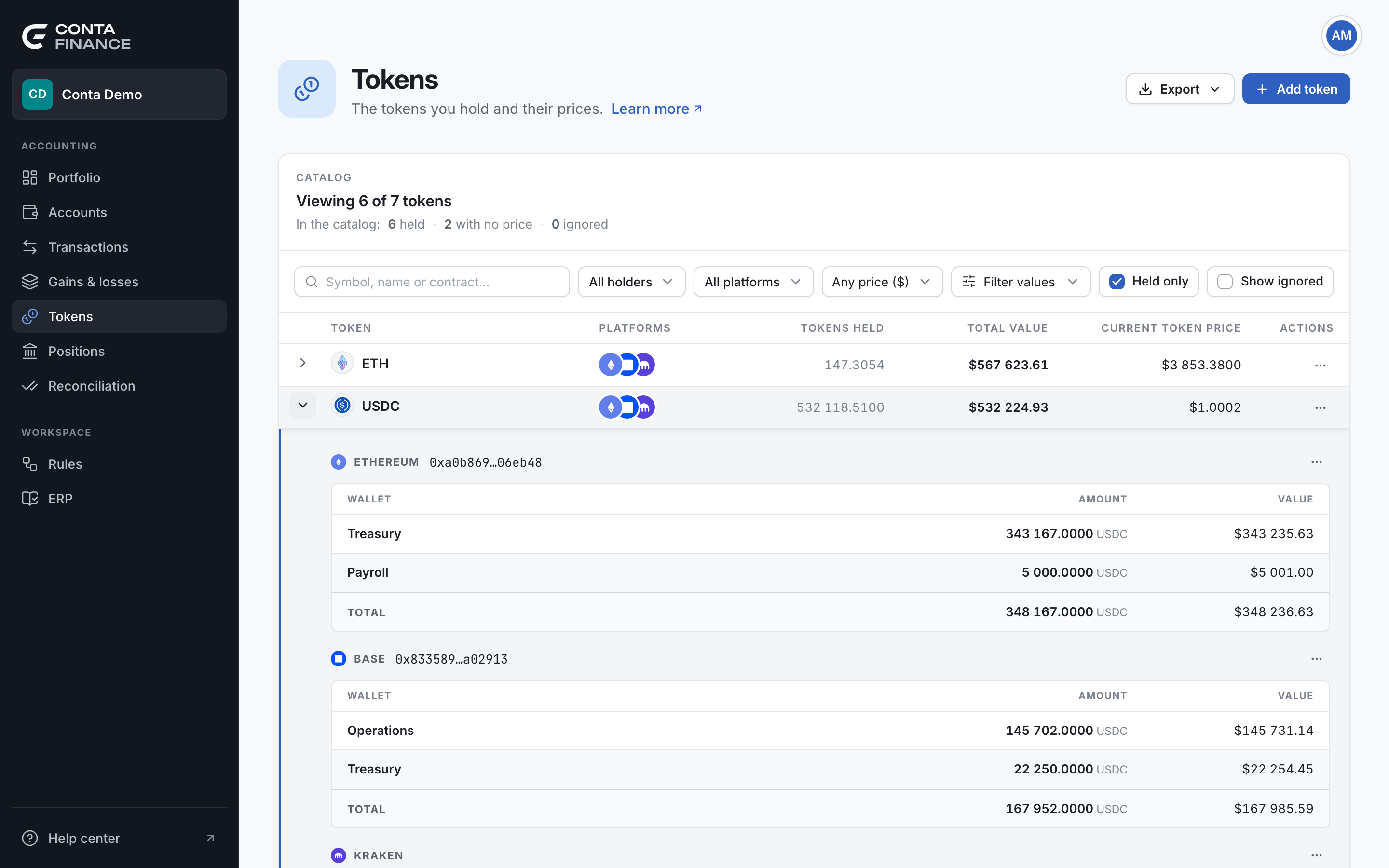Click the Tokens Held column header
Viewport: 1389px width, 868px height.
(842, 328)
